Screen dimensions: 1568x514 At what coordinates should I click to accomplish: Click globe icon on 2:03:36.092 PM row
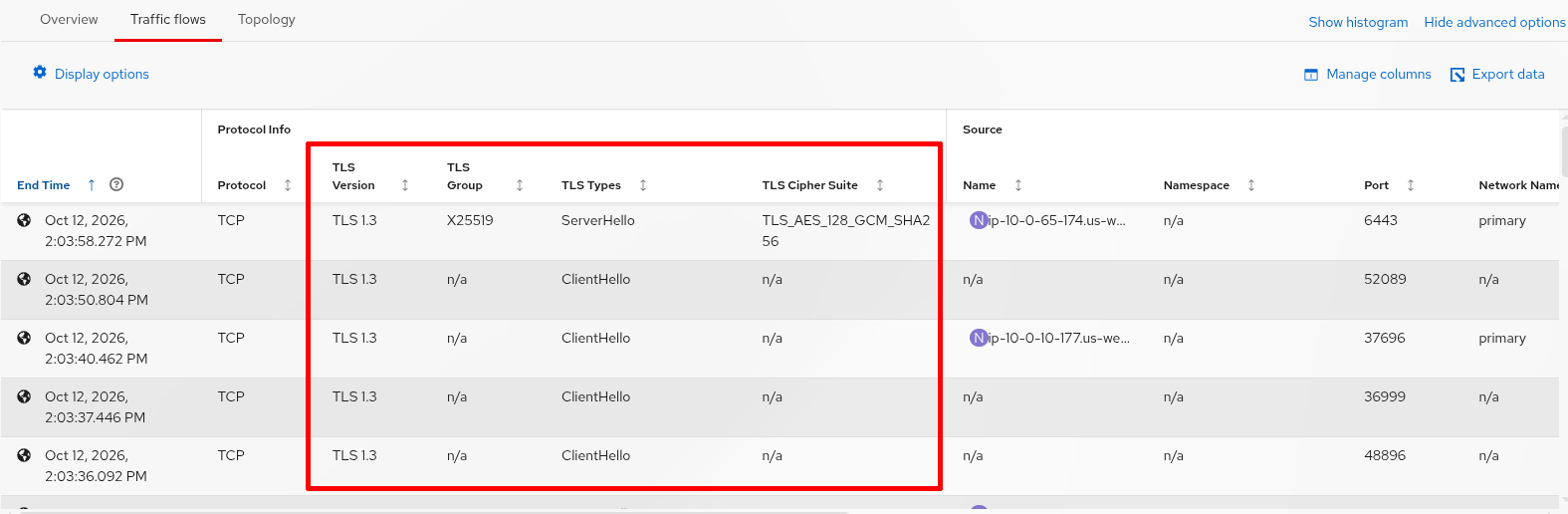pos(24,455)
